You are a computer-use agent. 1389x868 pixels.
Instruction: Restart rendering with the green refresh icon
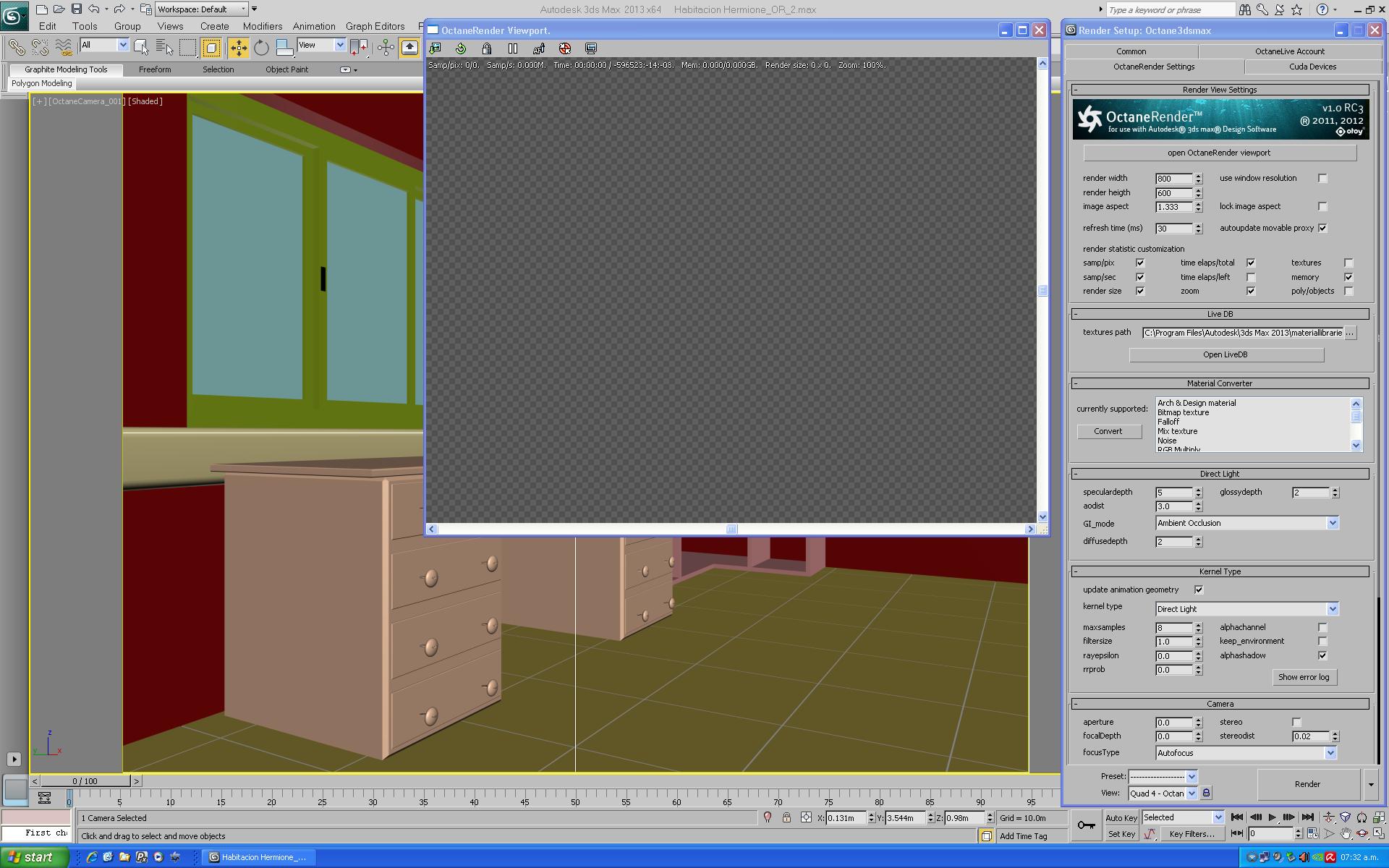pos(461,48)
